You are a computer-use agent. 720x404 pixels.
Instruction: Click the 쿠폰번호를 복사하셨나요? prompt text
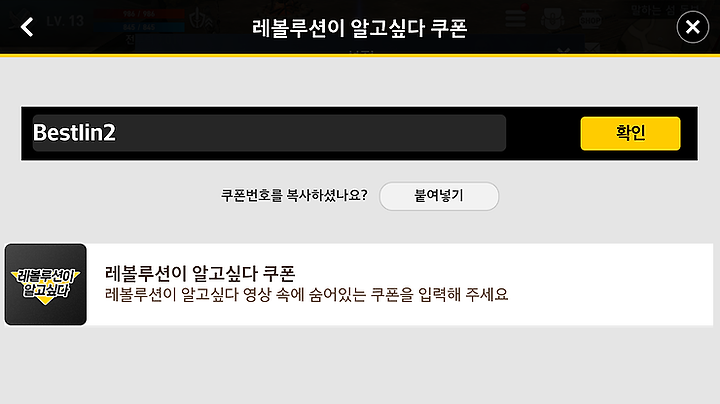coord(294,196)
